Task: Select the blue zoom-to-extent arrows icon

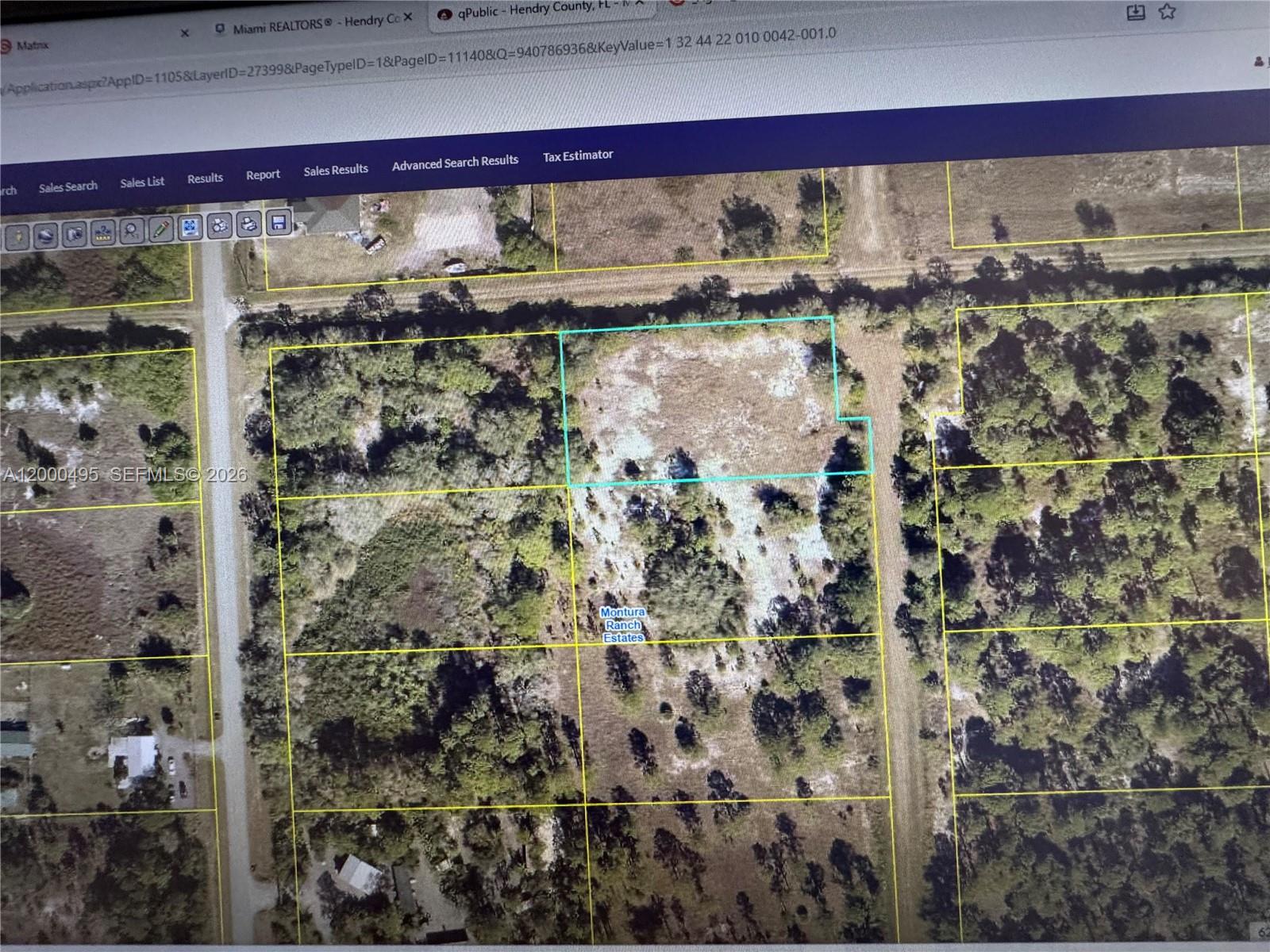Action: tap(190, 228)
